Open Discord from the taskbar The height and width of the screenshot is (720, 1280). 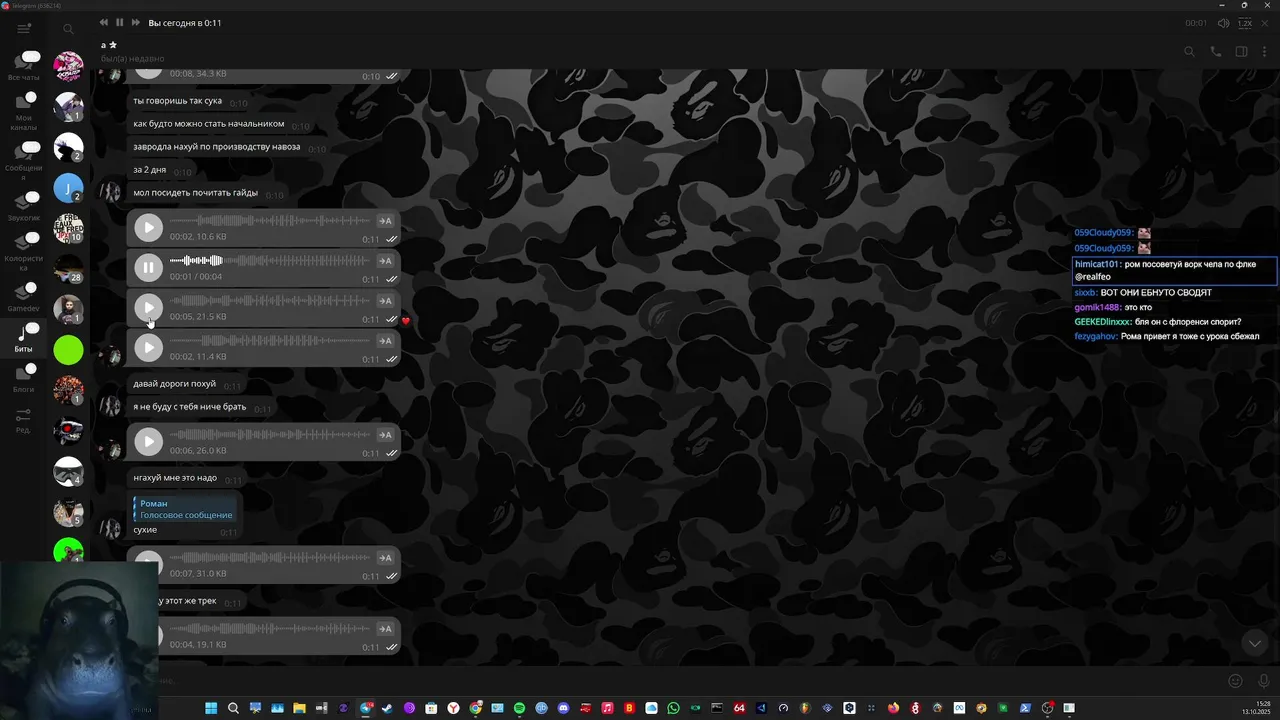pos(563,708)
